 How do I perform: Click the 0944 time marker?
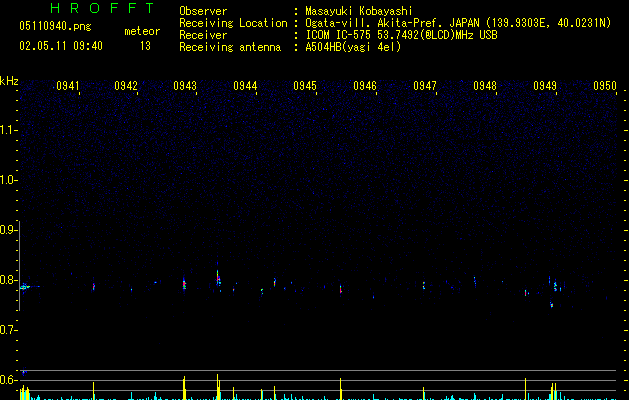(x=245, y=86)
